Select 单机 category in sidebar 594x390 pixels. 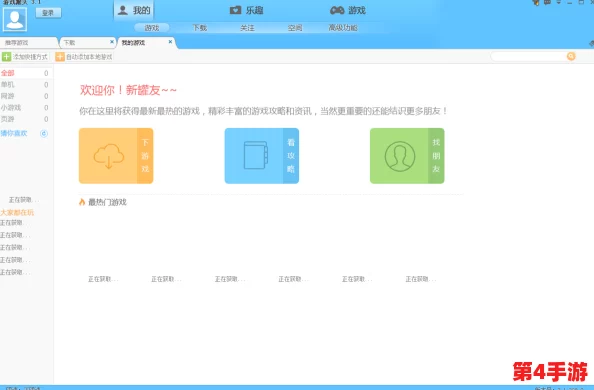[x=25, y=85]
